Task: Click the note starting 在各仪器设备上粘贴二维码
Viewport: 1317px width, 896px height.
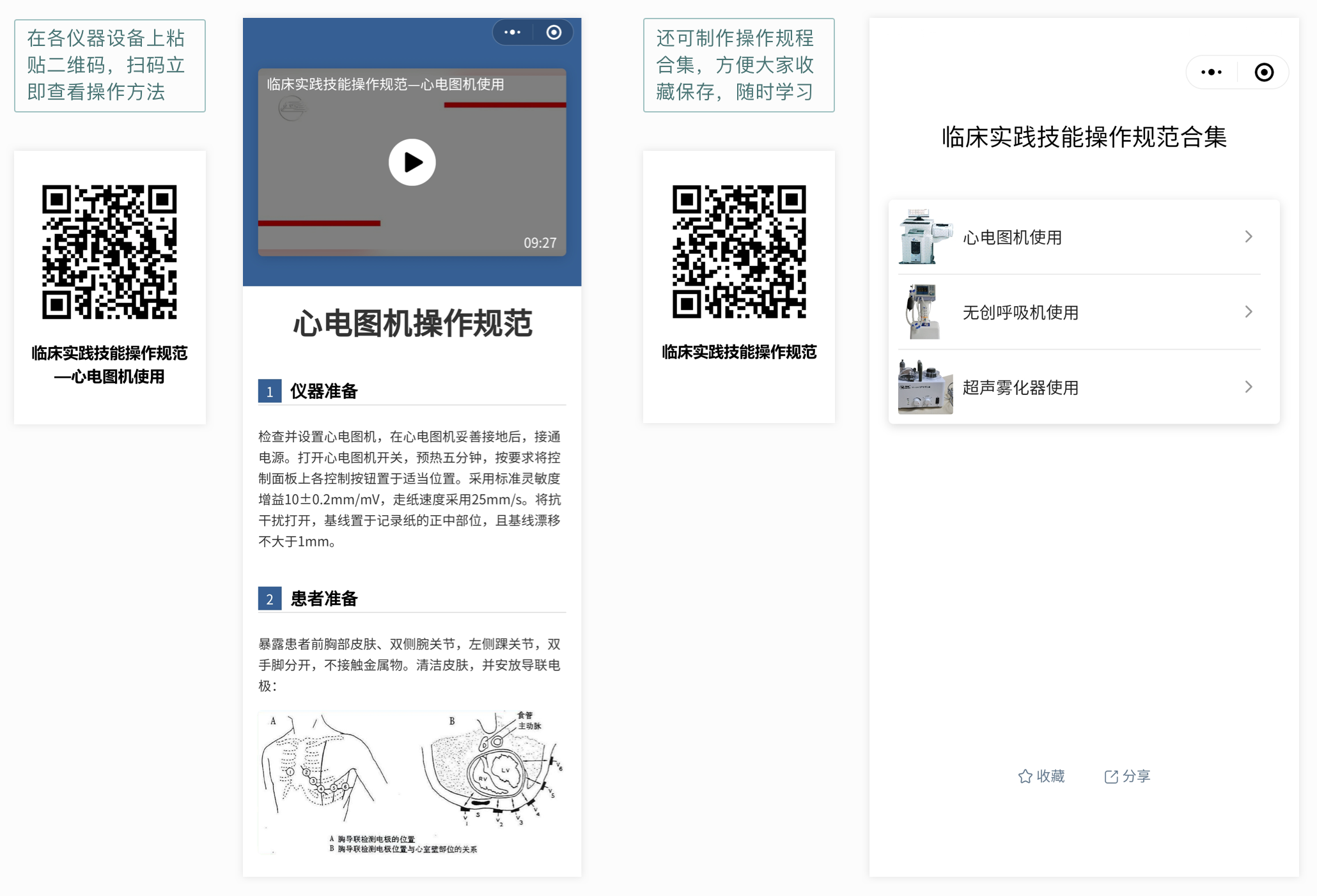Action: tap(110, 65)
